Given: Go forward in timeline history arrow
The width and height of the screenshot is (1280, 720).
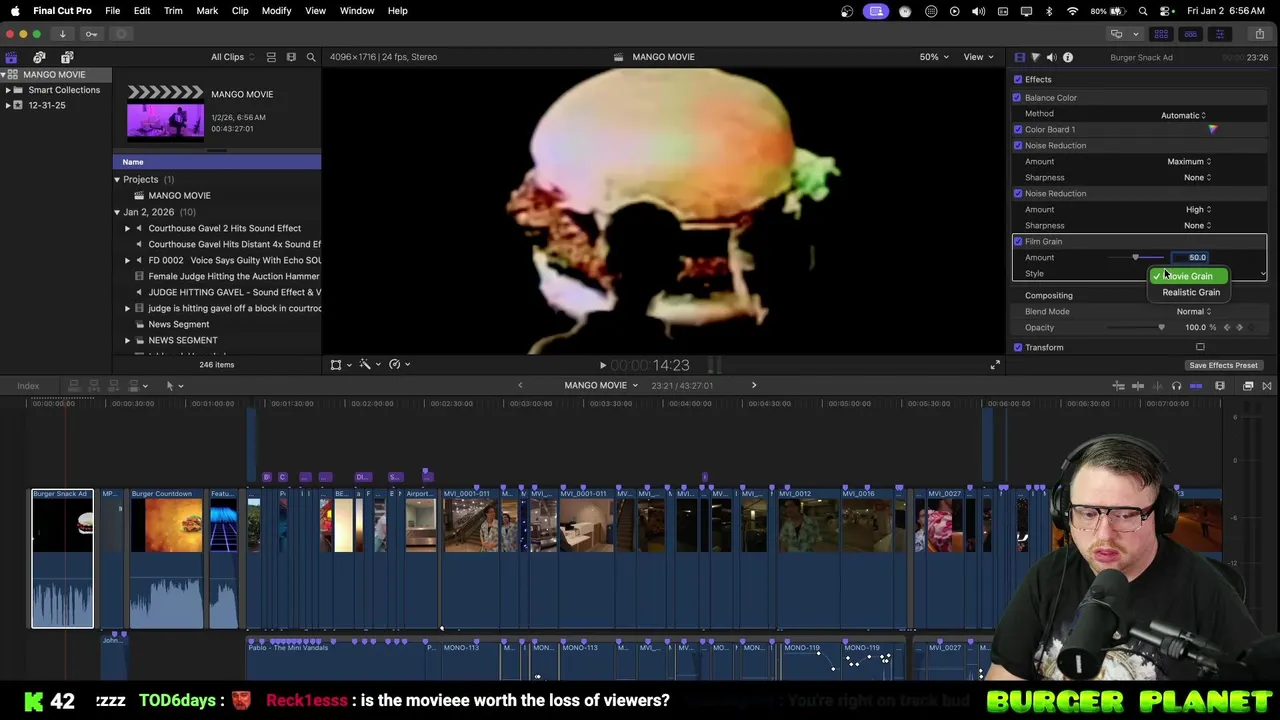Looking at the screenshot, I should (x=754, y=385).
